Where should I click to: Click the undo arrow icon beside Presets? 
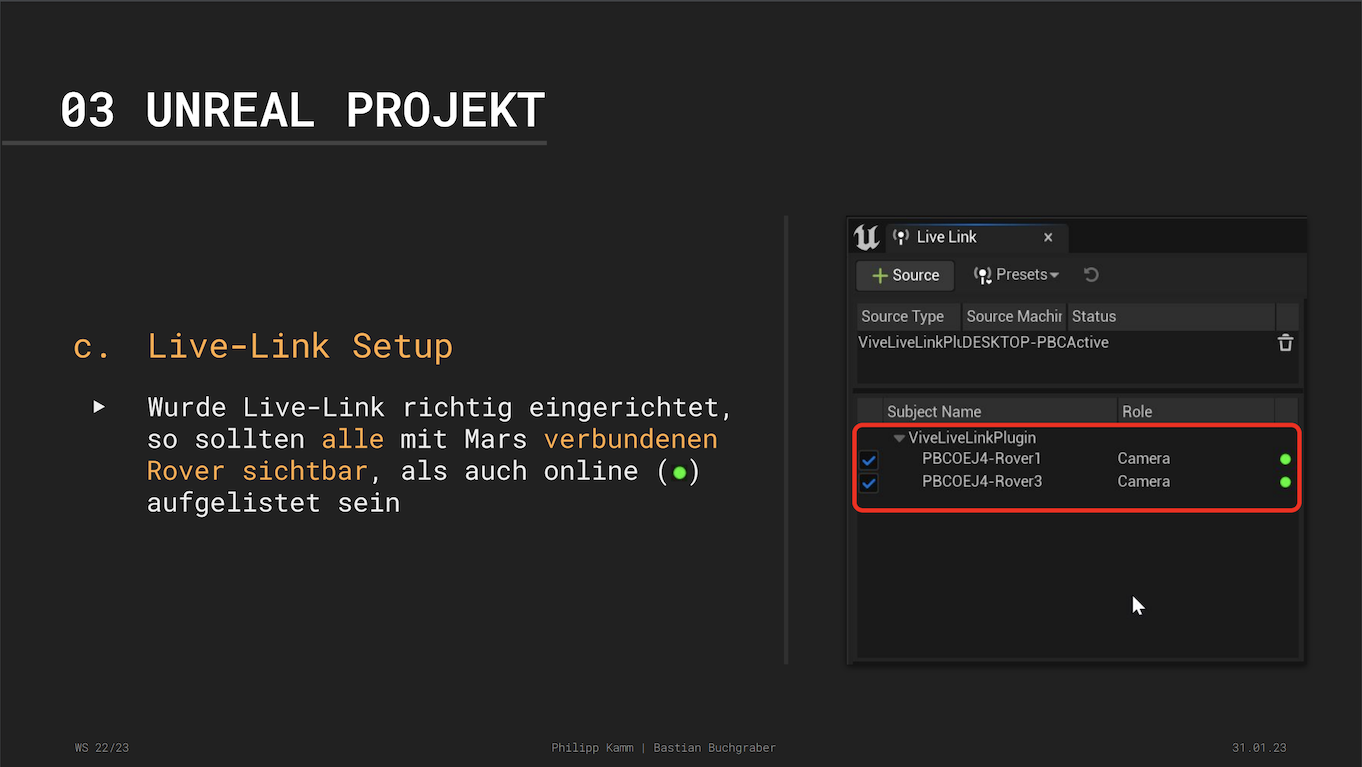pos(1091,275)
